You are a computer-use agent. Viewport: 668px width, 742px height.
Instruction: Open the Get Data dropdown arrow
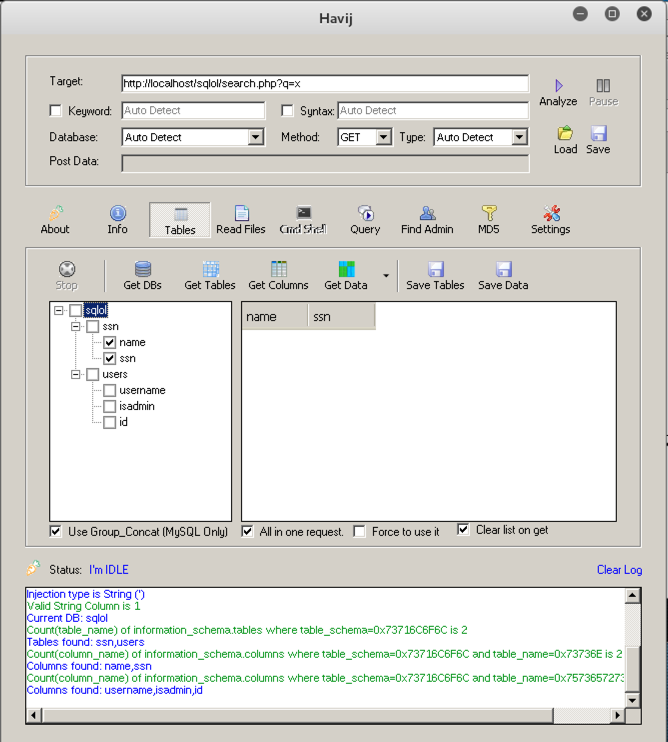[x=386, y=275]
